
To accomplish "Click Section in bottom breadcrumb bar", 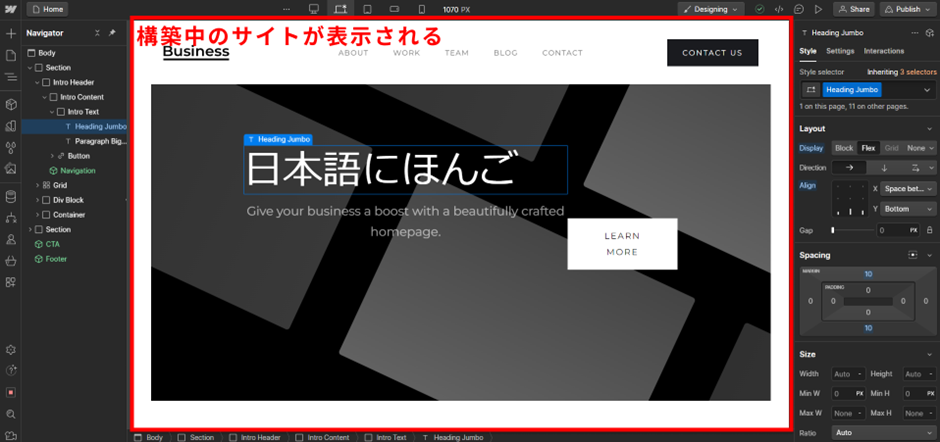I will [196, 437].
